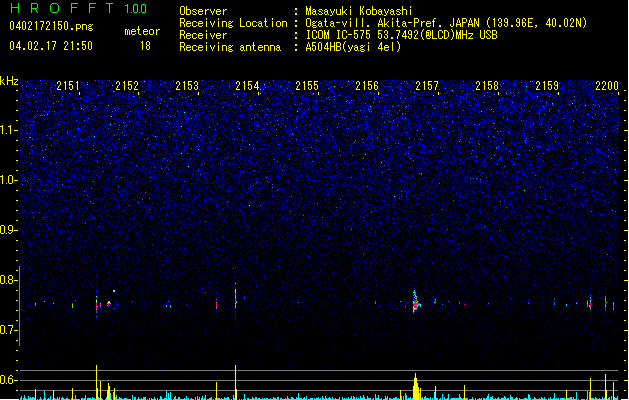Click the 2153 time marker
Screen dimensions: 629x400
pyautogui.click(x=187, y=86)
